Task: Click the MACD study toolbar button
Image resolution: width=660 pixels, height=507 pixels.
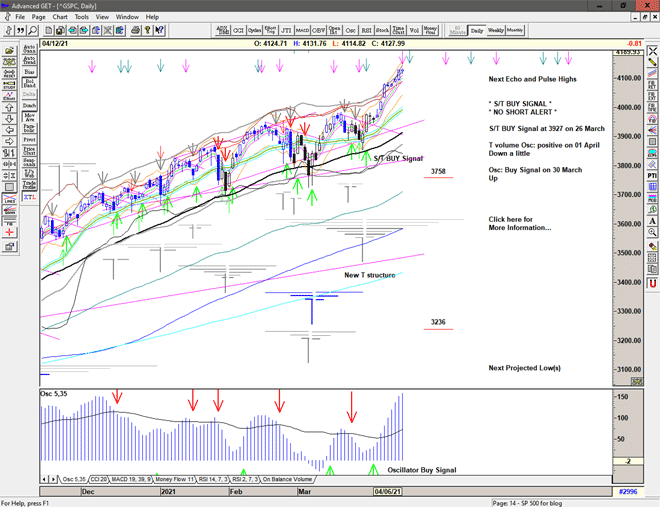Action: point(300,31)
